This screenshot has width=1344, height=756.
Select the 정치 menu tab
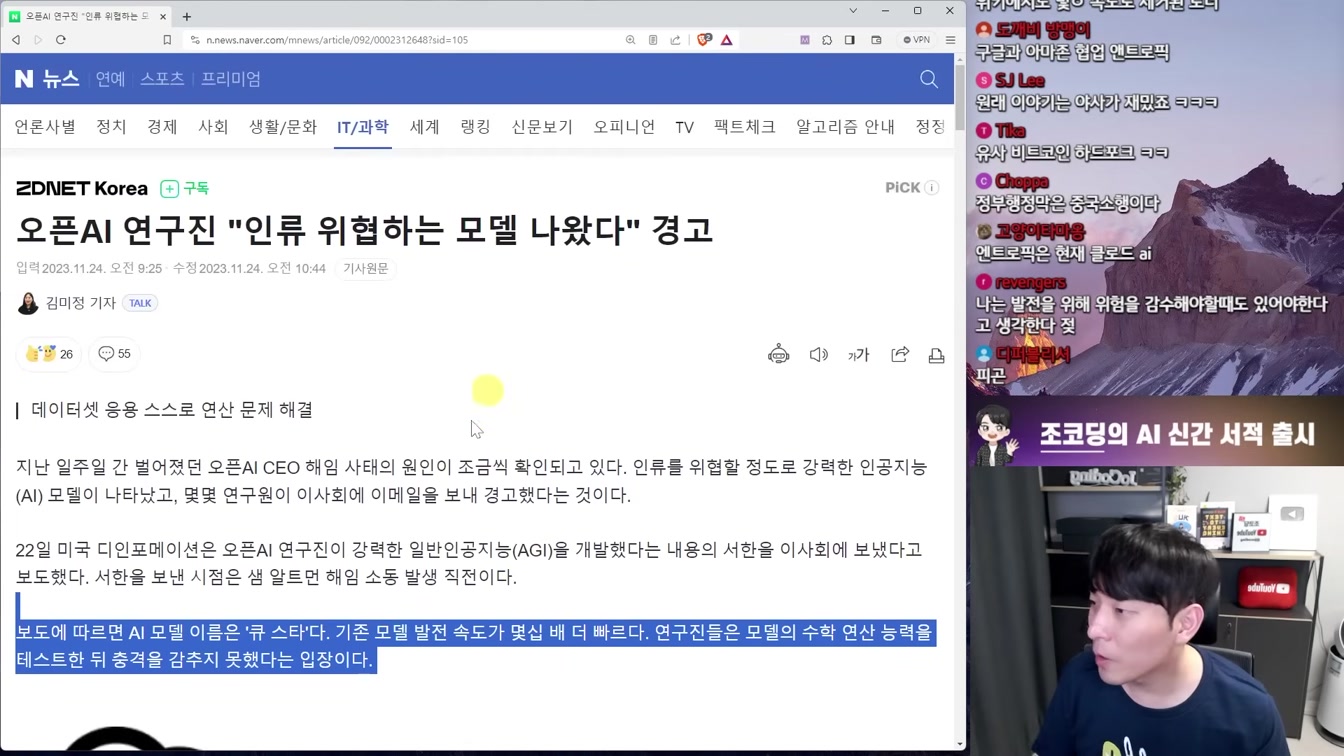pos(111,127)
